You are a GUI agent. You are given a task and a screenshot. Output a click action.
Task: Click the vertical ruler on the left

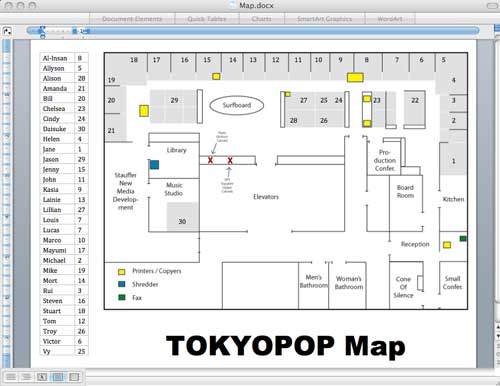(x=7, y=203)
